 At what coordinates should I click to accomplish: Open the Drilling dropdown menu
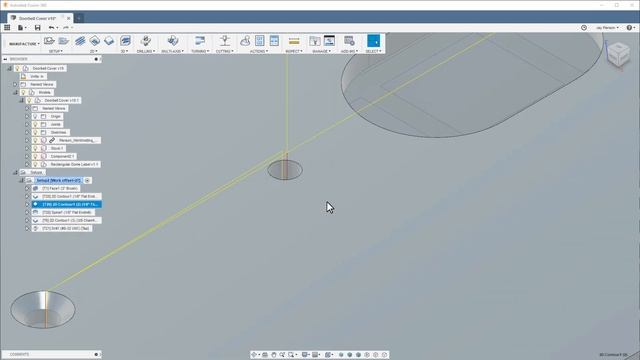(146, 51)
